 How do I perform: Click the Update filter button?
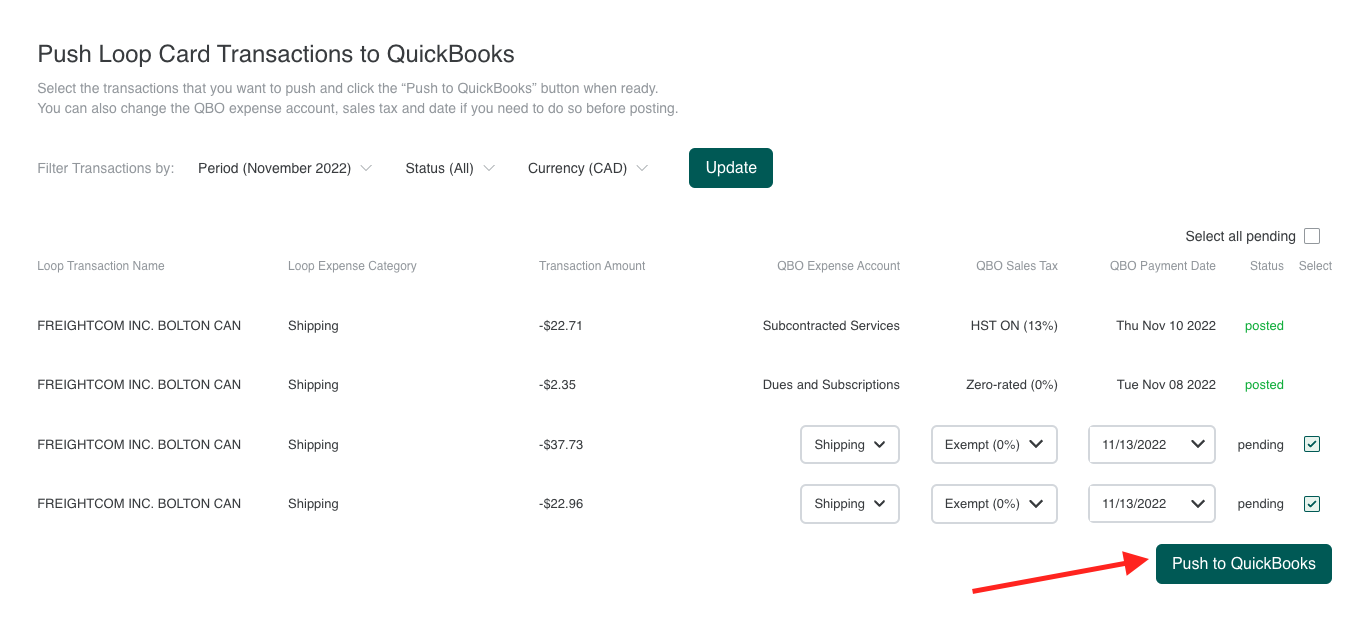pos(730,168)
